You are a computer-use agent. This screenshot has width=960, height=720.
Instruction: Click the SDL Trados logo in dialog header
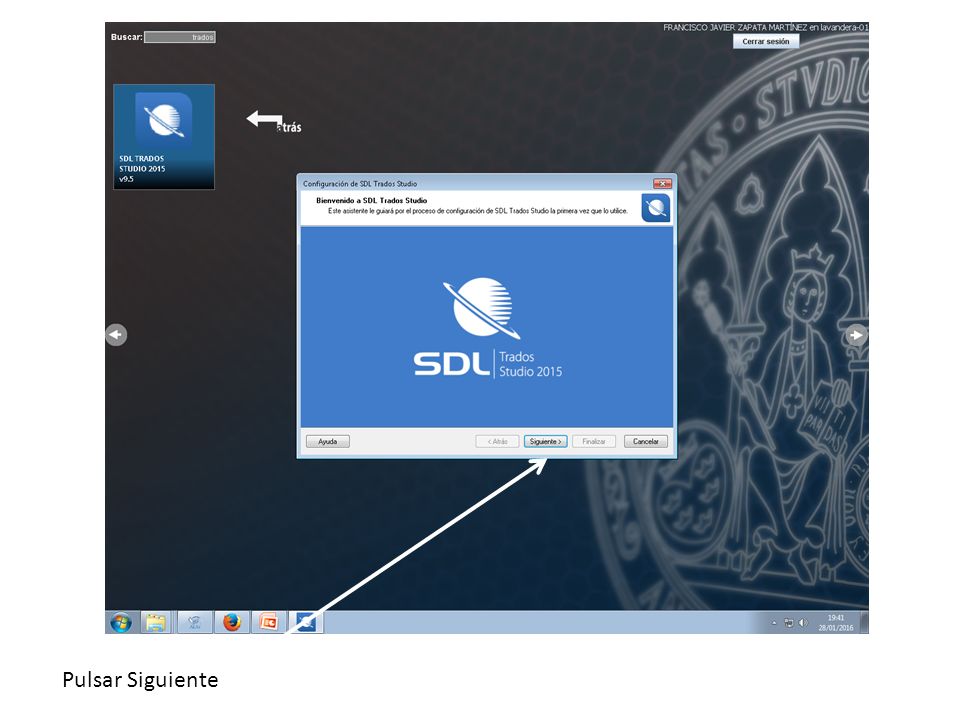(x=656, y=208)
